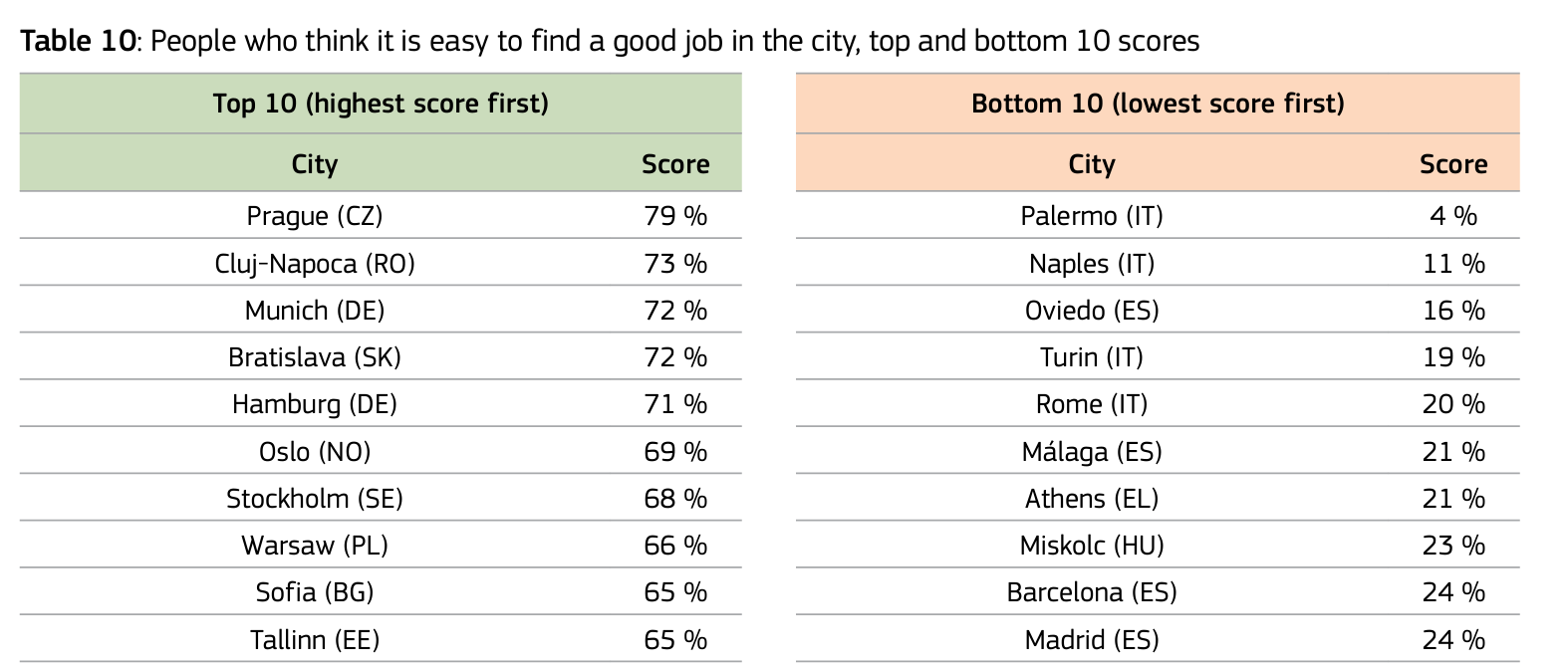Select the Málaga (ES) cell
This screenshot has height=671, width=1568.
1092,452
